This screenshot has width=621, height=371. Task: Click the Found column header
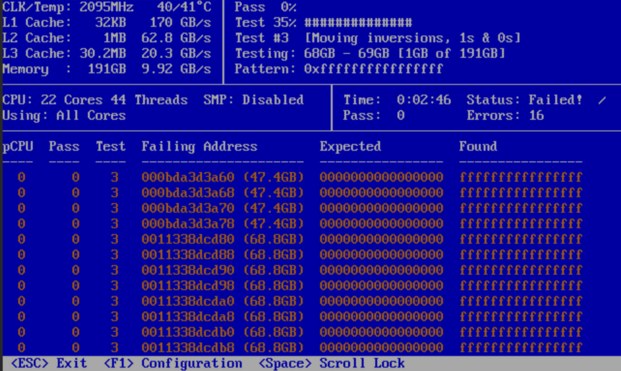pyautogui.click(x=478, y=146)
